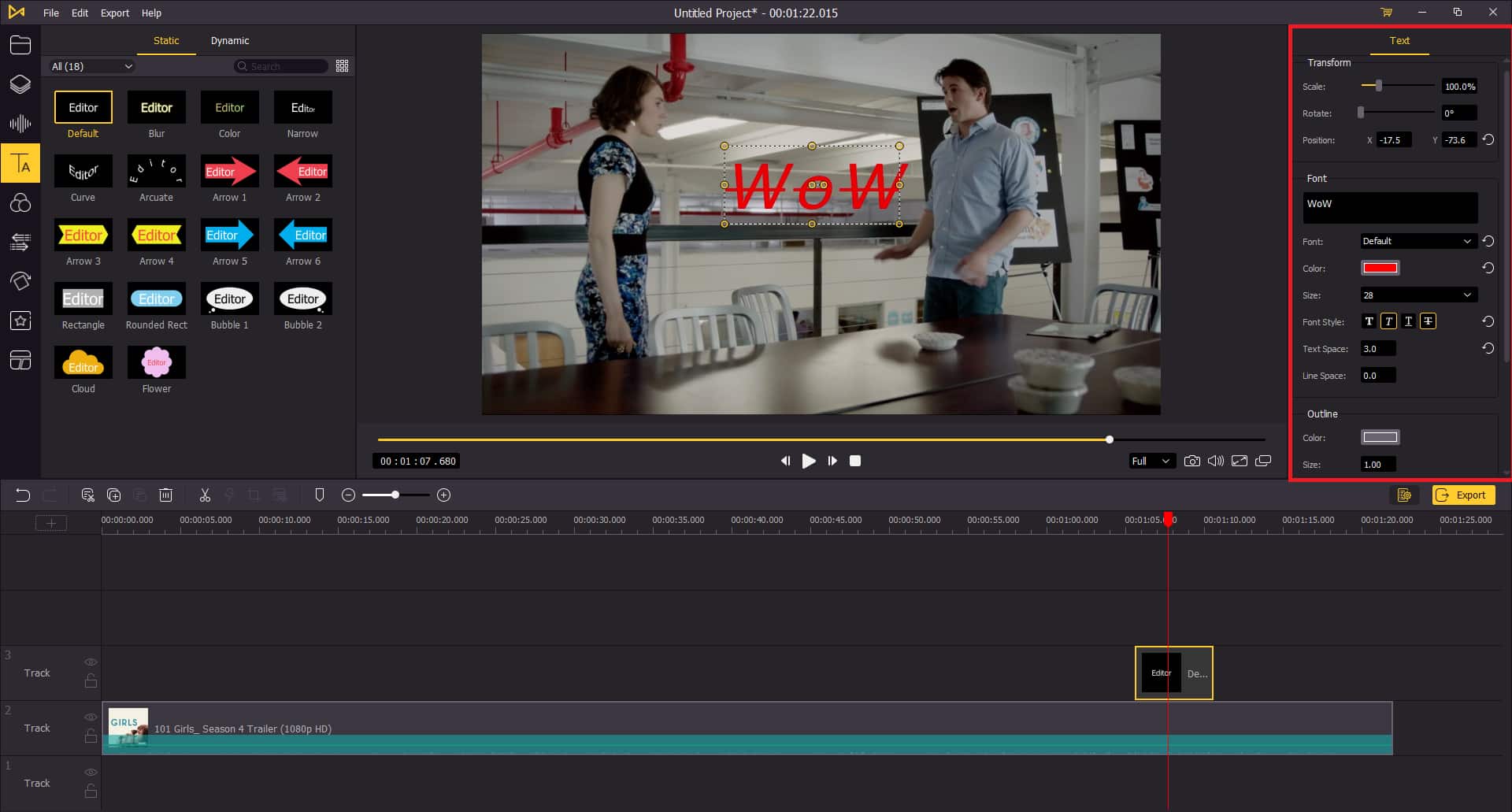Zoom in the timeline with plus icon
The width and height of the screenshot is (1512, 812).
point(443,495)
